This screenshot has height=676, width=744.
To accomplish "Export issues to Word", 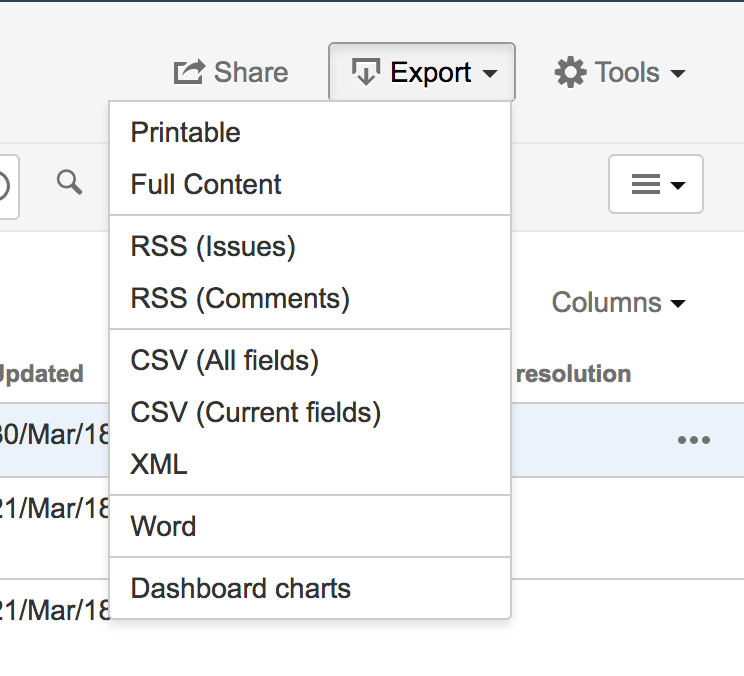I will coord(163,527).
